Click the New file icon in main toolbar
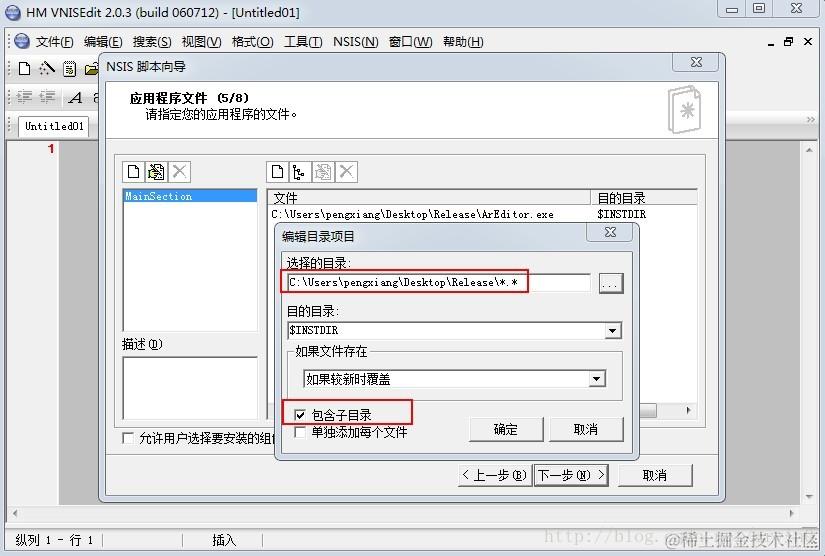 (x=24, y=68)
